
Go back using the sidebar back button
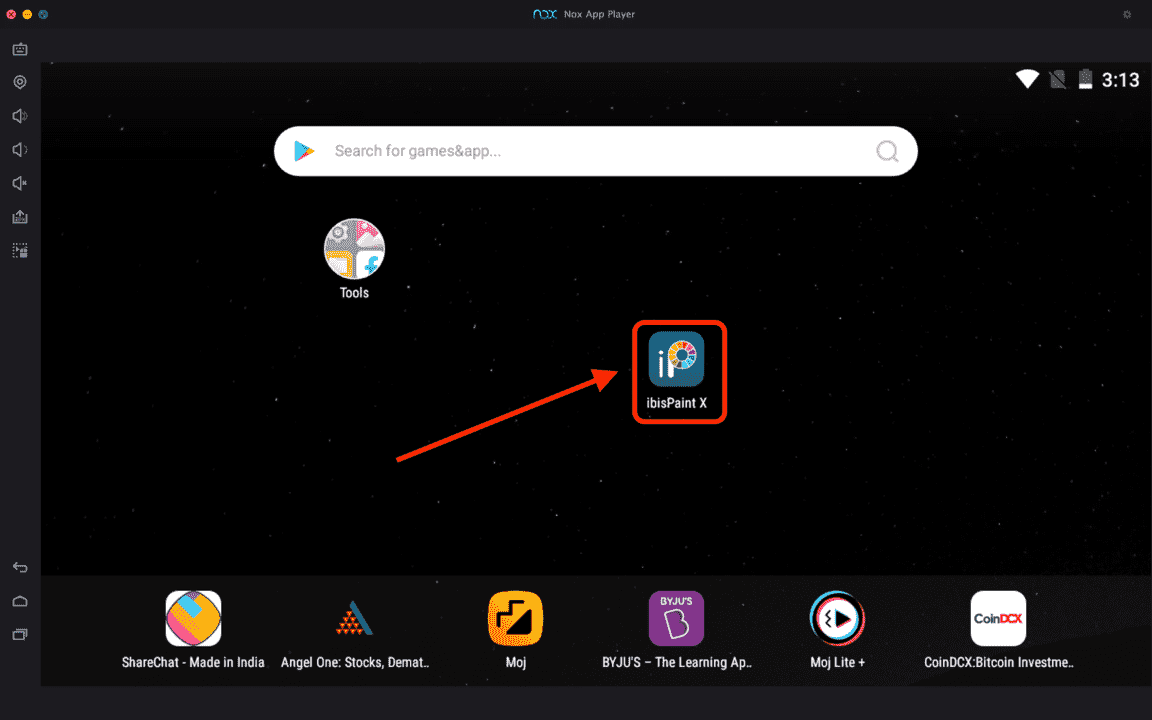tap(19, 567)
